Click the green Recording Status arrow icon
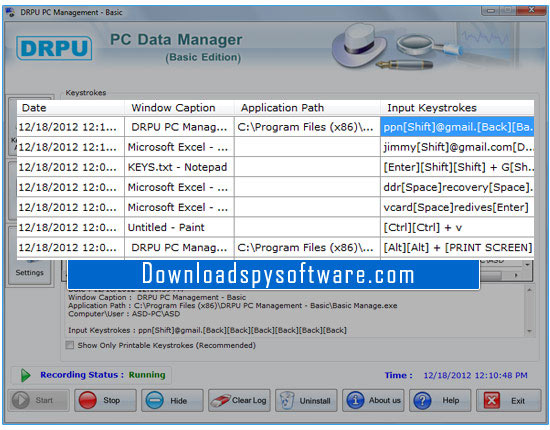The image size is (550, 430). [25, 375]
